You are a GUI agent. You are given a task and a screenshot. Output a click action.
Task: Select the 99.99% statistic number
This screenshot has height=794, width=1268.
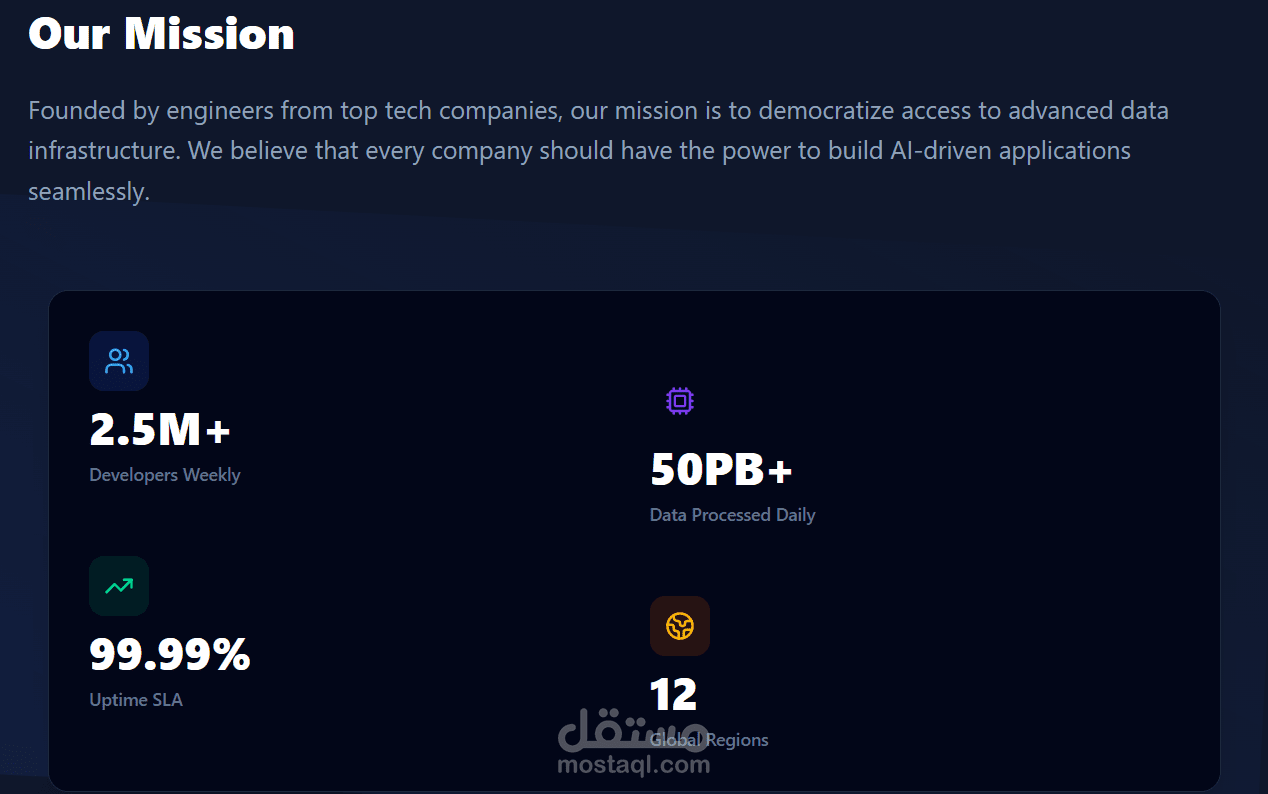[169, 655]
